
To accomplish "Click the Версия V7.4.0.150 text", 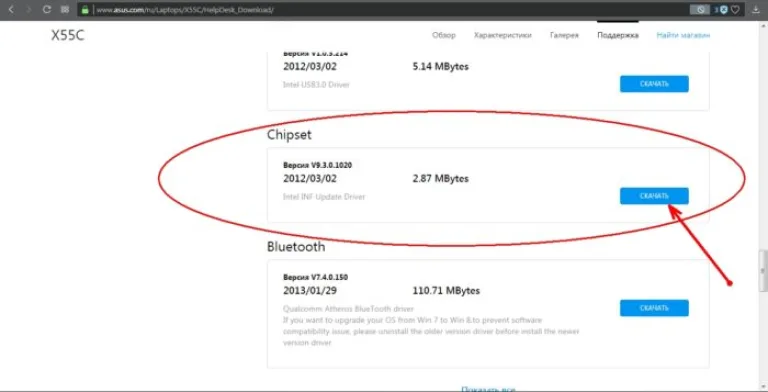I will coord(315,277).
